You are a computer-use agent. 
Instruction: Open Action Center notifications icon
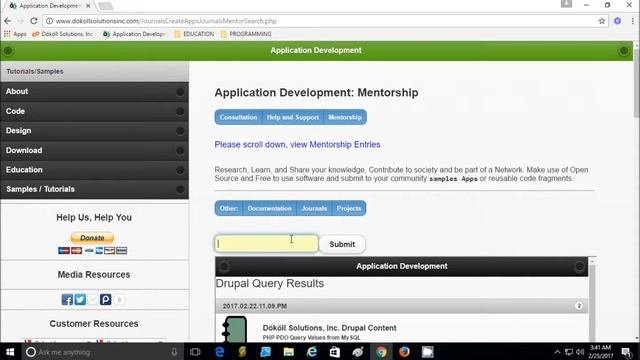click(626, 352)
